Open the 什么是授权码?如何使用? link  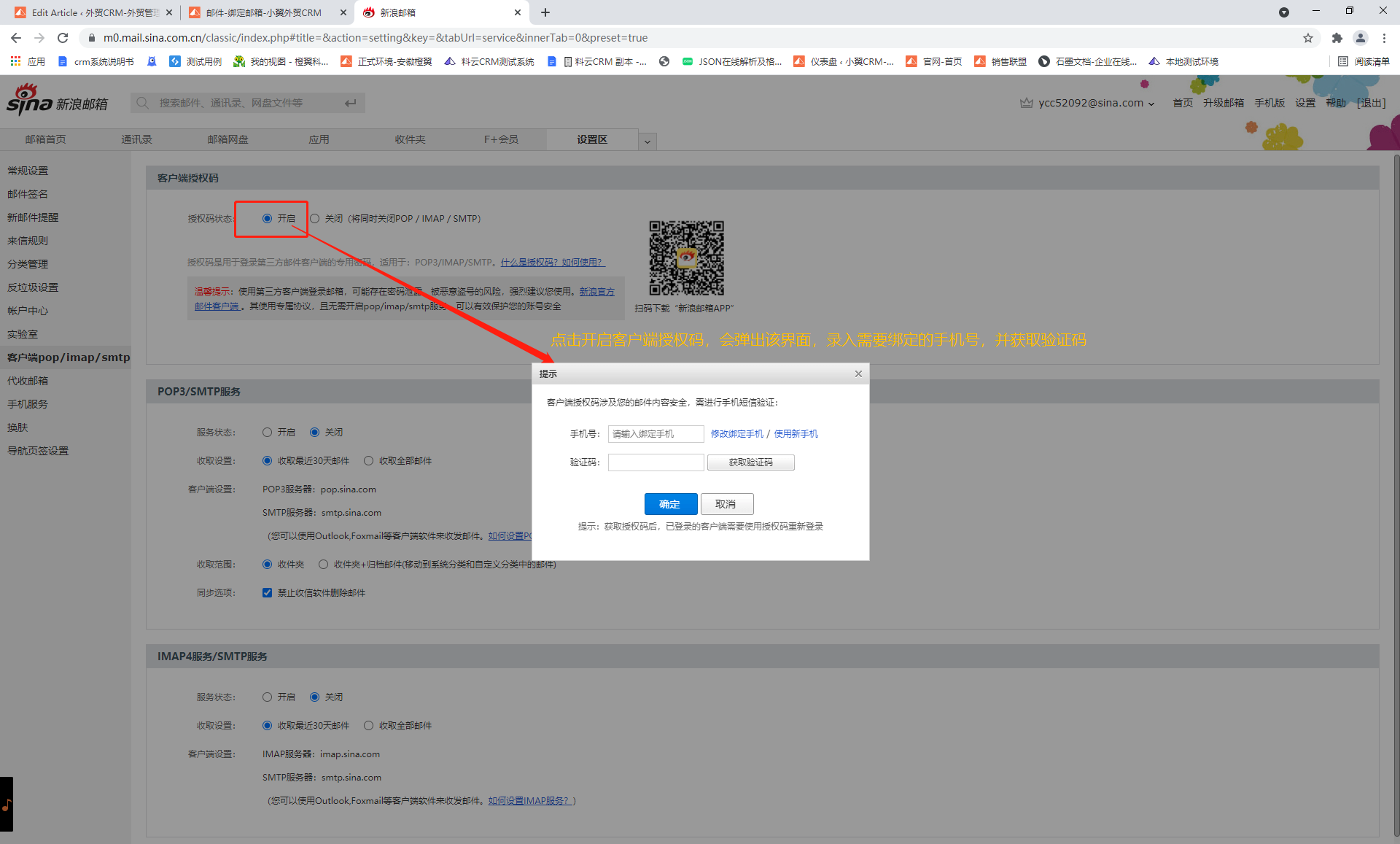pyautogui.click(x=553, y=263)
